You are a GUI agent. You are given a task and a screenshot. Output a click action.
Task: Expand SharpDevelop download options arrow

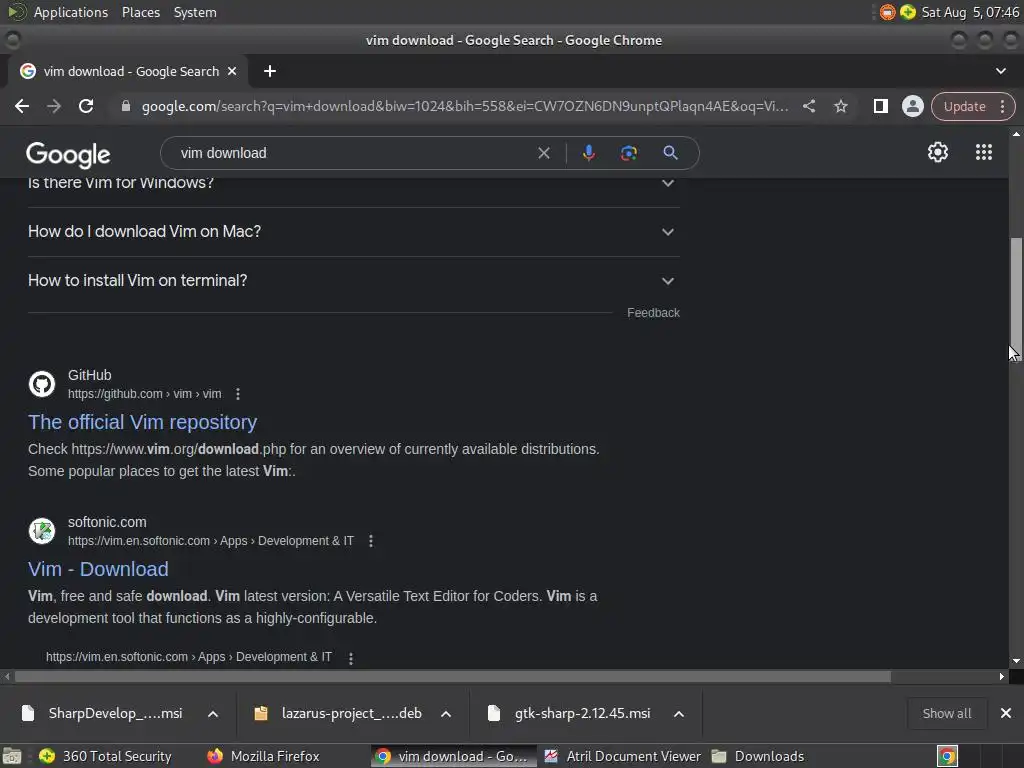[x=213, y=714]
